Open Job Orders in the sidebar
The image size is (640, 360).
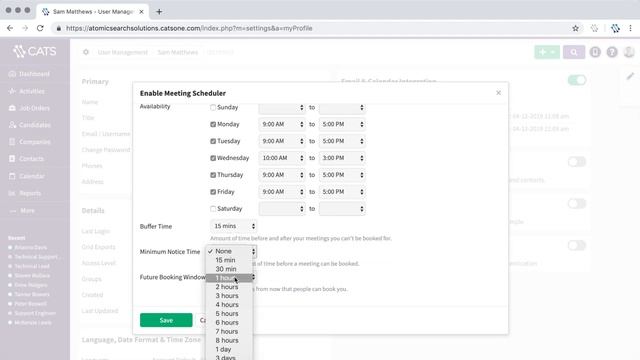[x=29, y=108]
